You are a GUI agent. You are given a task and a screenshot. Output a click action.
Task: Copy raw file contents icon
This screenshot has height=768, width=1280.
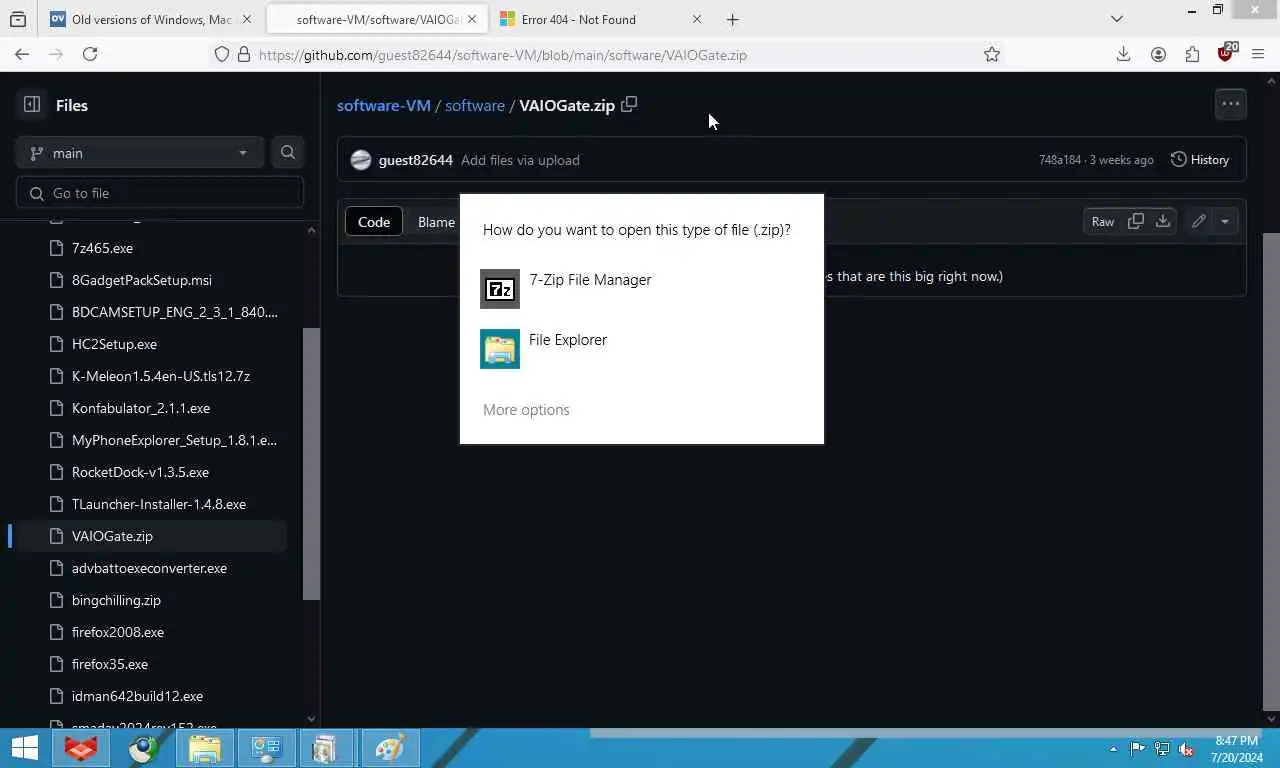tap(1136, 222)
